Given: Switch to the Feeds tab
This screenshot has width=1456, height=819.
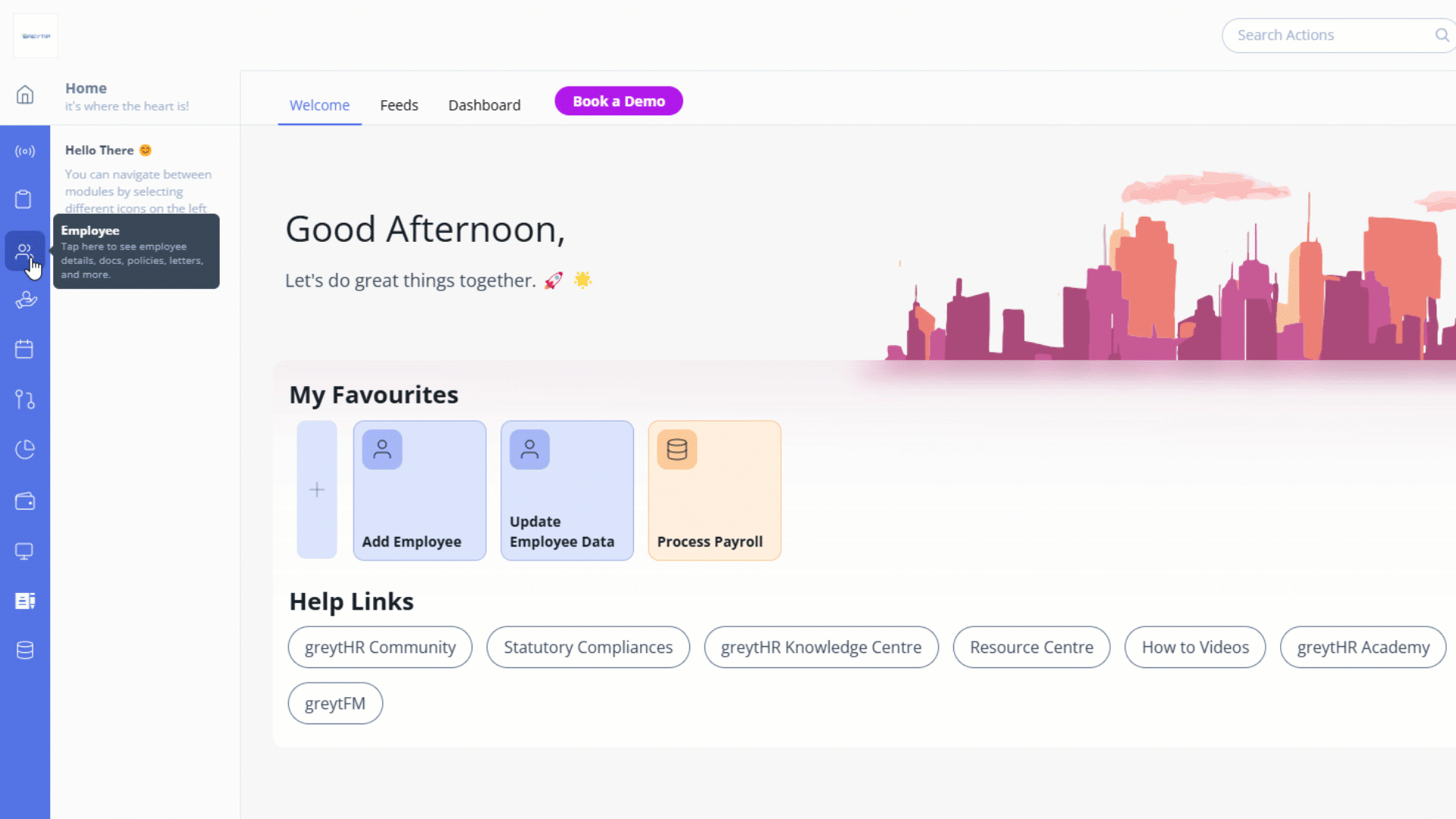Looking at the screenshot, I should click(x=399, y=105).
